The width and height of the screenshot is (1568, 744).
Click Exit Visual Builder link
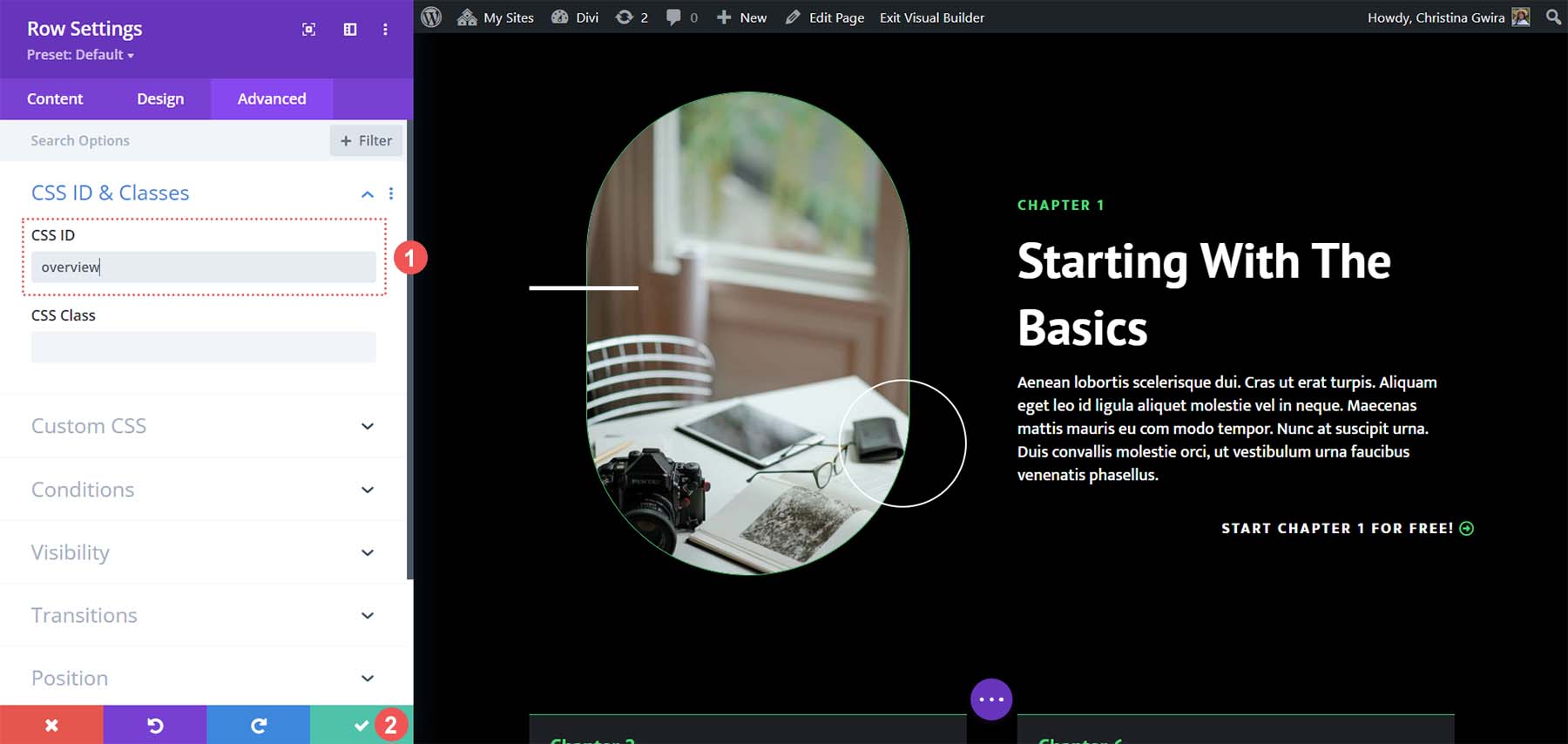pyautogui.click(x=932, y=17)
